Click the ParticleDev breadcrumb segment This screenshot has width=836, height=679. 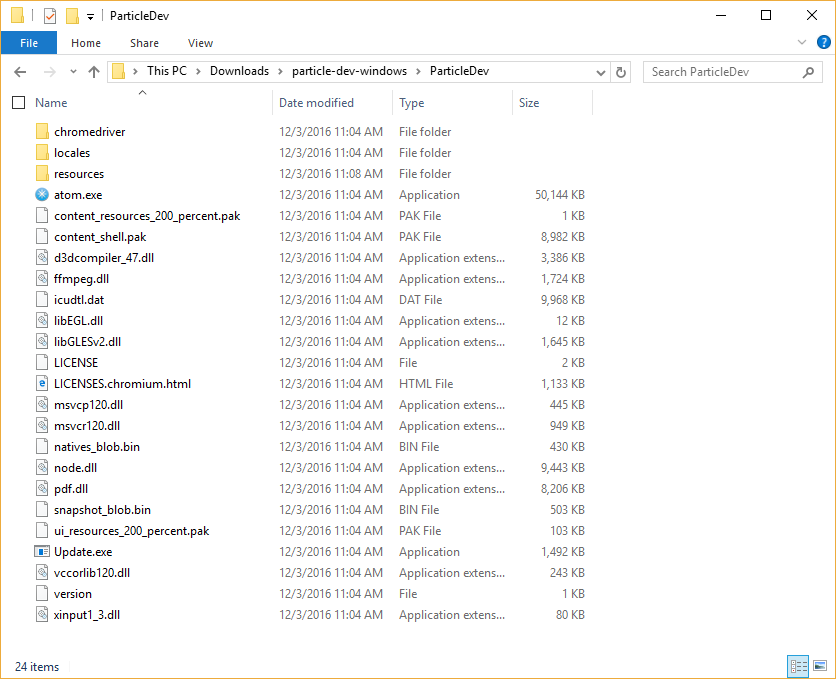click(x=460, y=71)
